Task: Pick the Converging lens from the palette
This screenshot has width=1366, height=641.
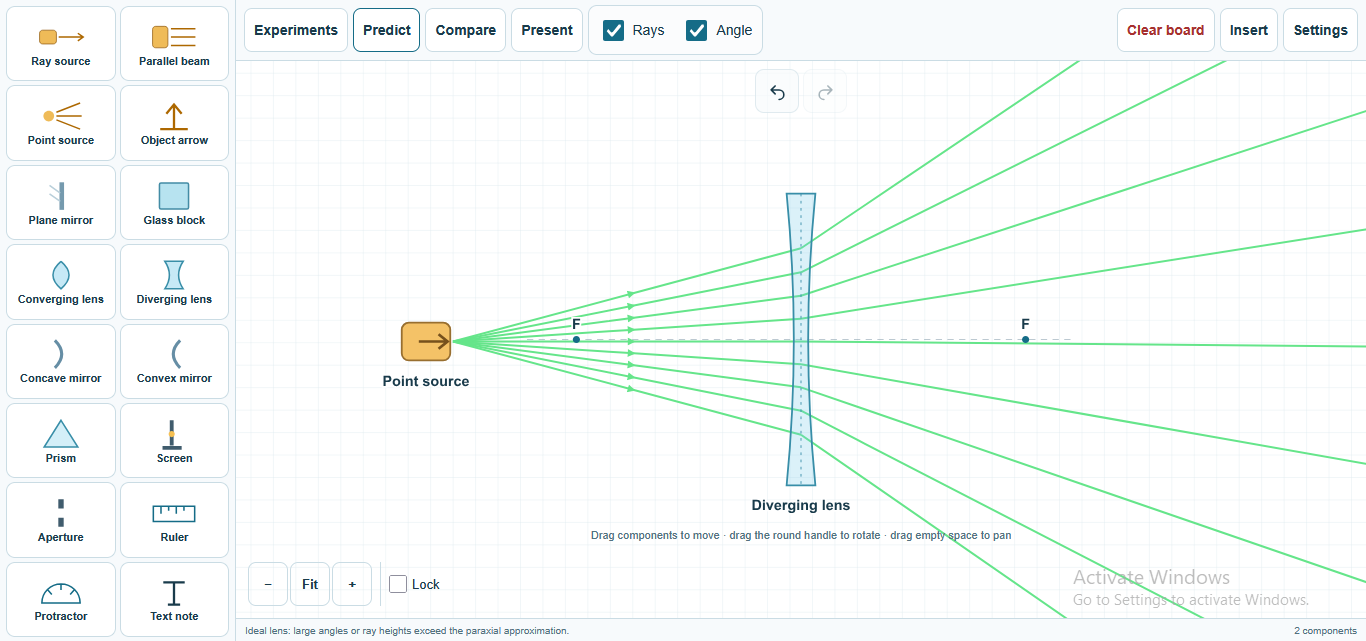Action: tap(61, 282)
